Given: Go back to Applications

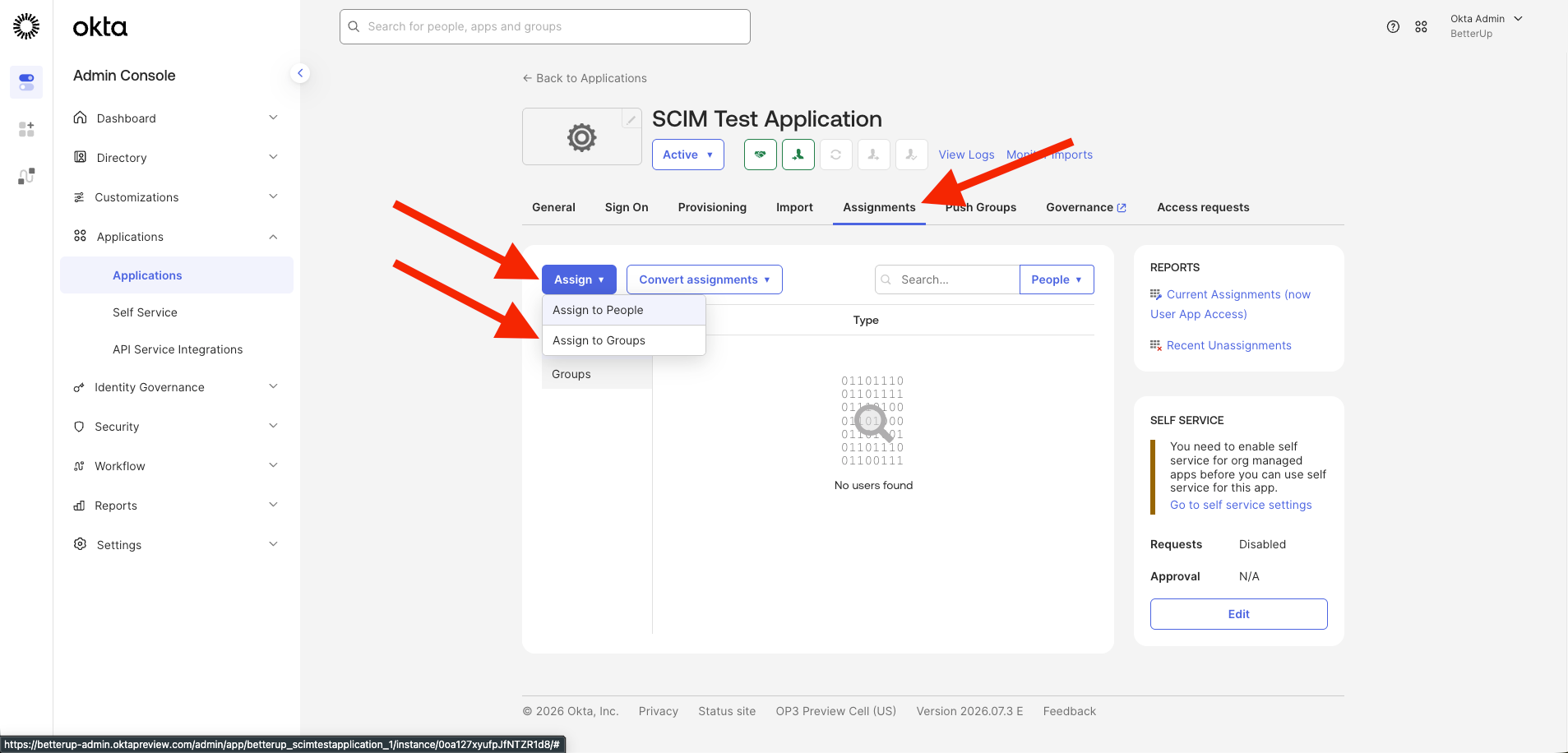Looking at the screenshot, I should tap(585, 78).
